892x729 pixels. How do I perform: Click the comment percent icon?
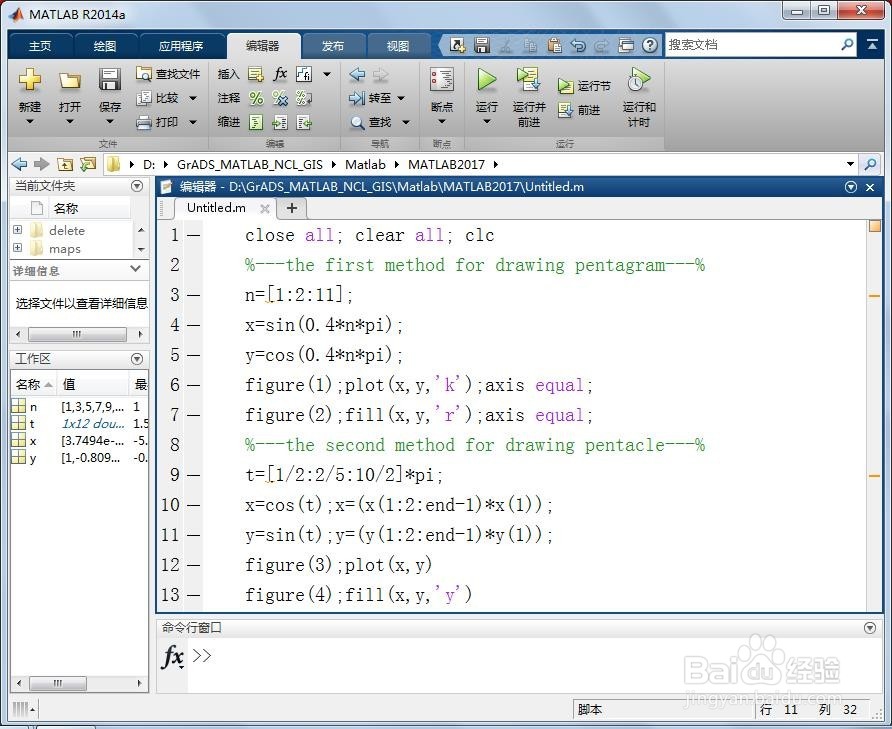257,98
